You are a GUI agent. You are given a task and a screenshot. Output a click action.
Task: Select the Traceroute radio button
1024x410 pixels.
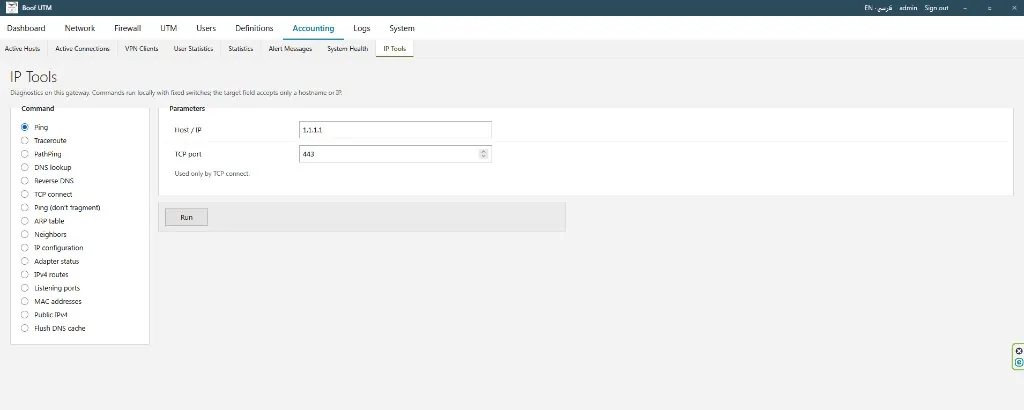[25, 140]
